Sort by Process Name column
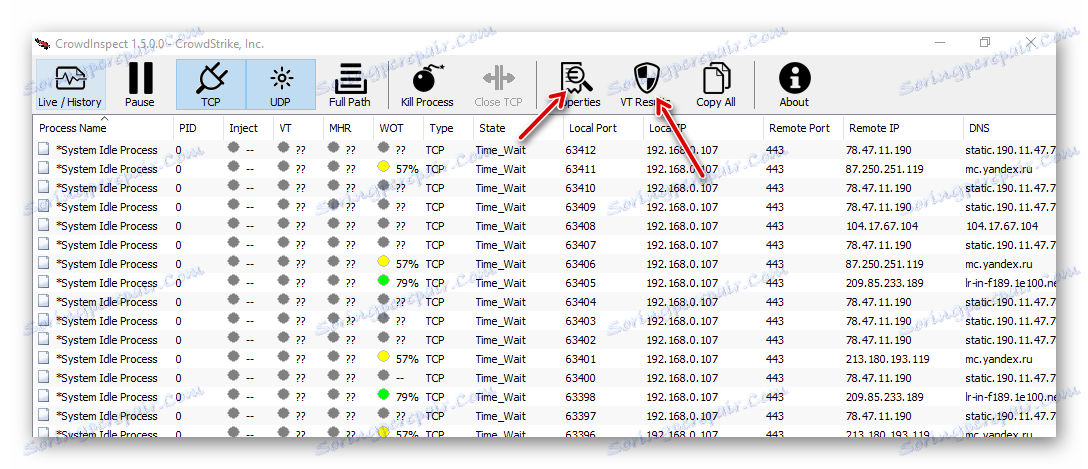Screen dimensions: 1088x469 pos(103,128)
